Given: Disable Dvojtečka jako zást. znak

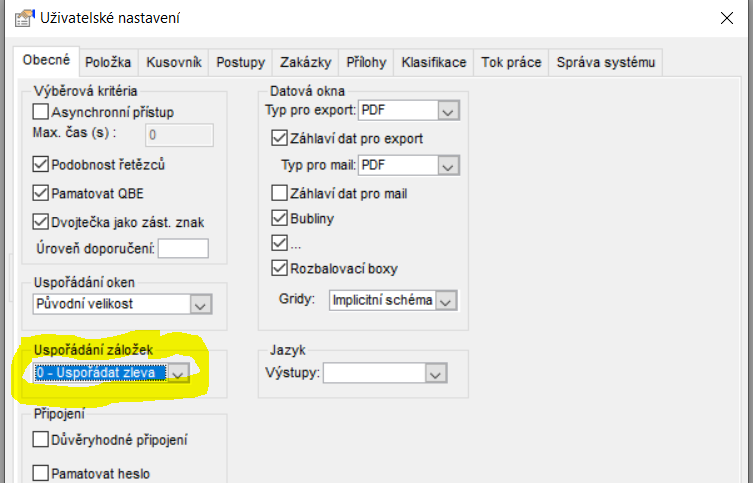Looking at the screenshot, I should 40,222.
